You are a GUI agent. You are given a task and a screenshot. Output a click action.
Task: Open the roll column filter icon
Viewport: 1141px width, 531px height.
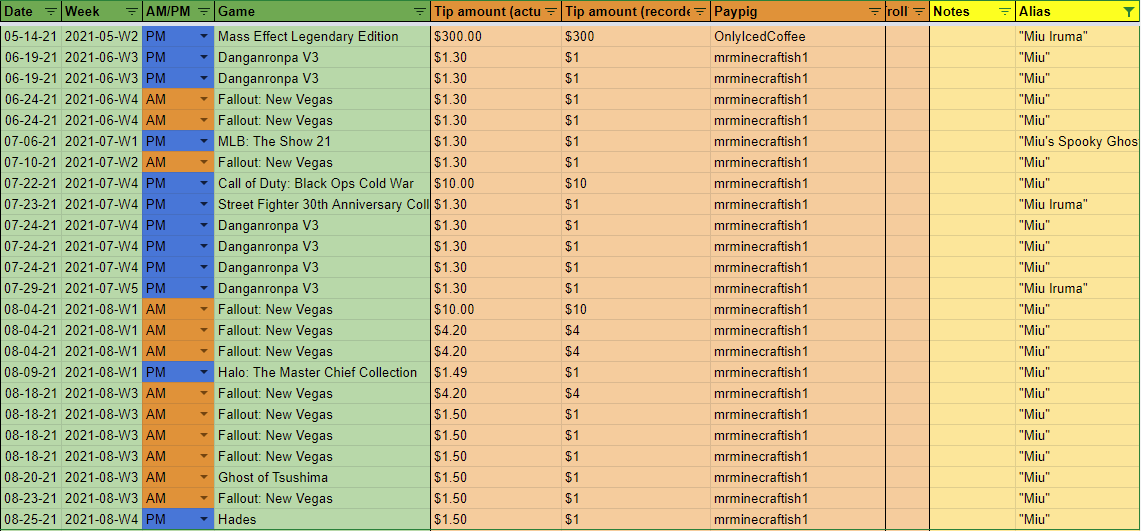click(919, 12)
